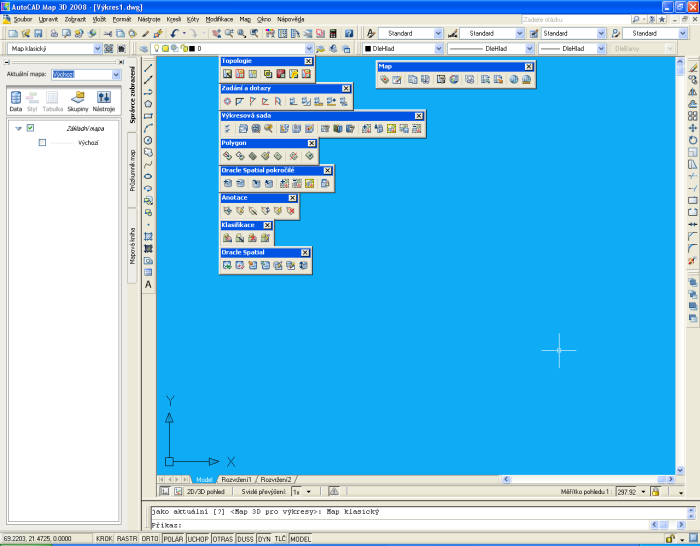Click the black color swatch beside DleHlad
Image resolution: width=700 pixels, height=546 pixels.
(x=368, y=49)
